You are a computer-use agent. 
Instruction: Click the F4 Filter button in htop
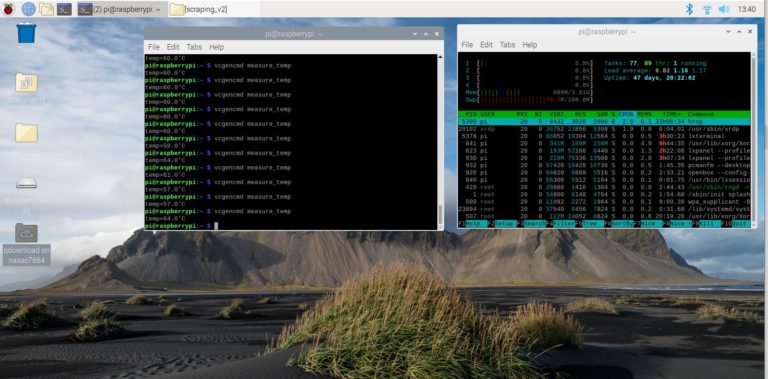tap(560, 224)
